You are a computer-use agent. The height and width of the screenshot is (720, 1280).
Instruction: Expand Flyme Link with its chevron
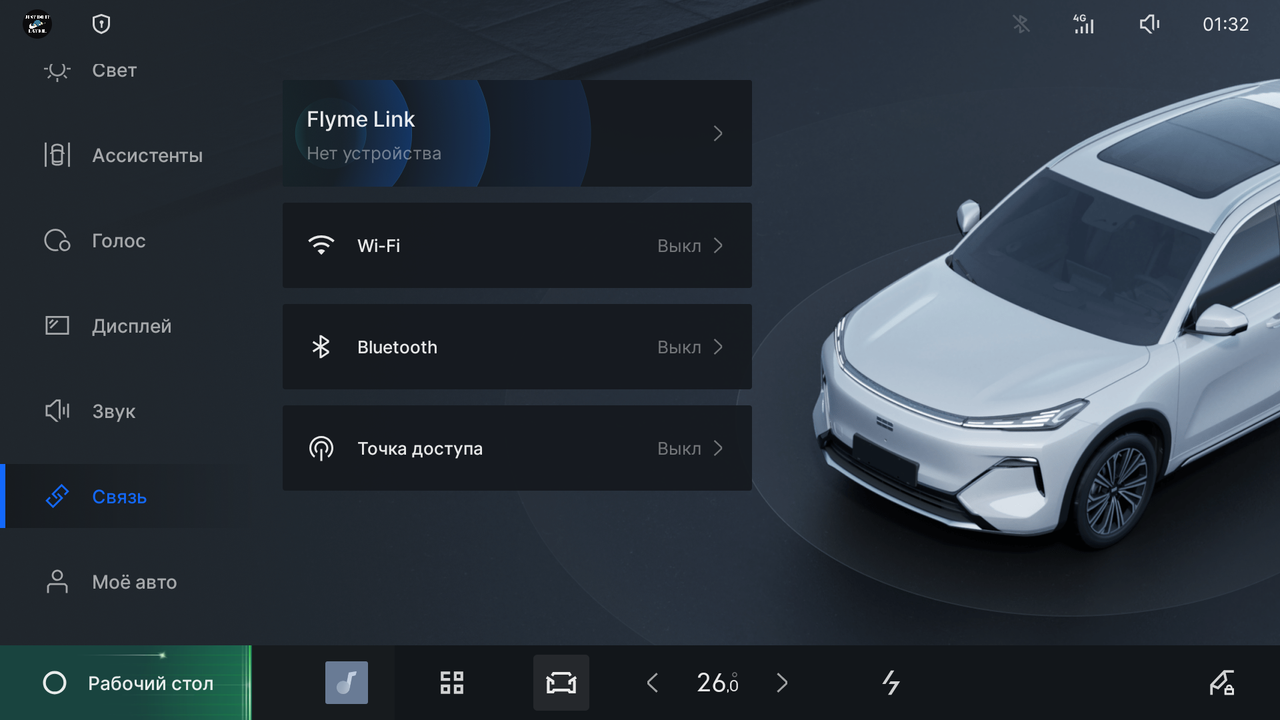718,133
